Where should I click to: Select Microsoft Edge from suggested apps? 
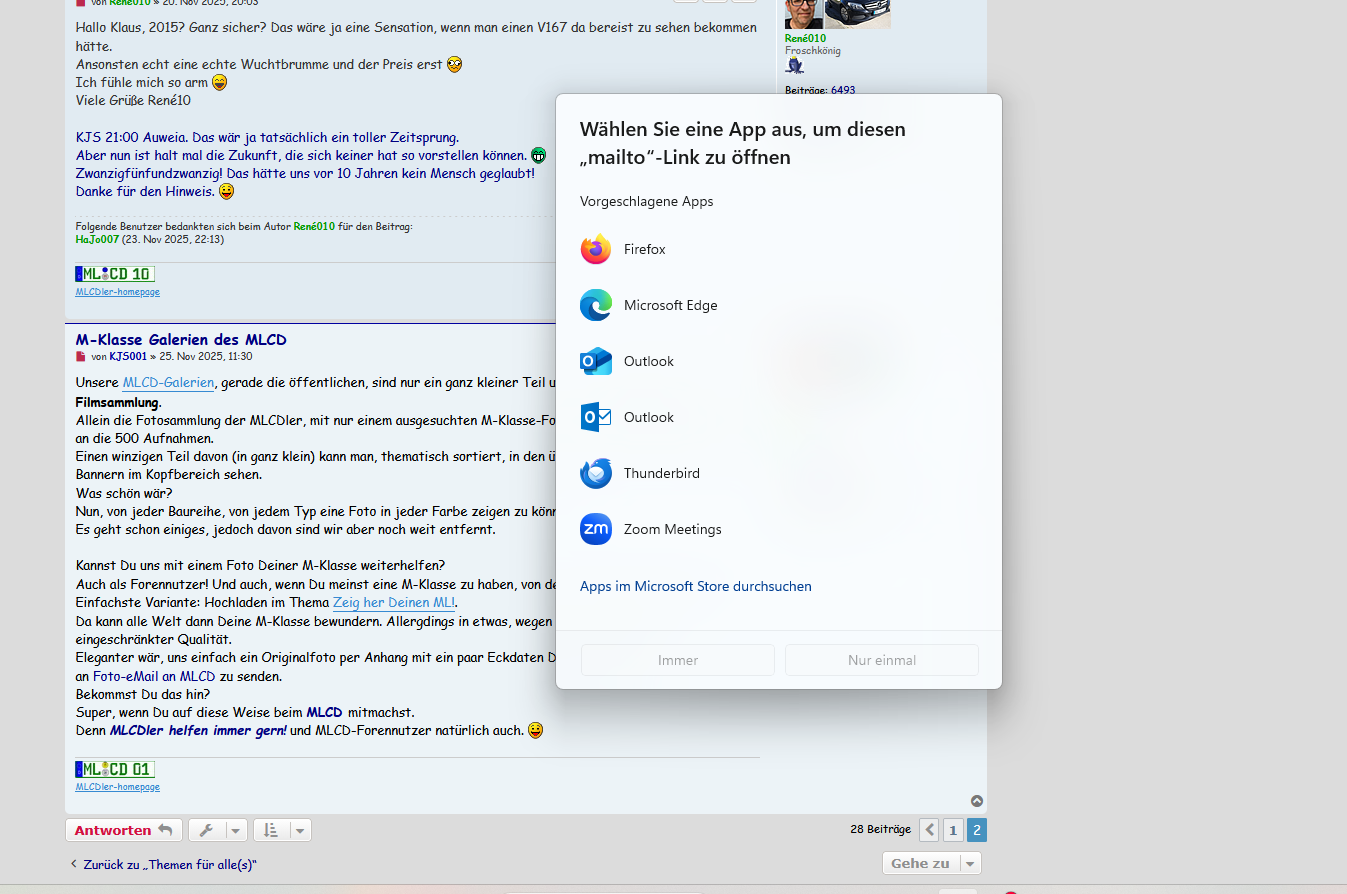[779, 305]
